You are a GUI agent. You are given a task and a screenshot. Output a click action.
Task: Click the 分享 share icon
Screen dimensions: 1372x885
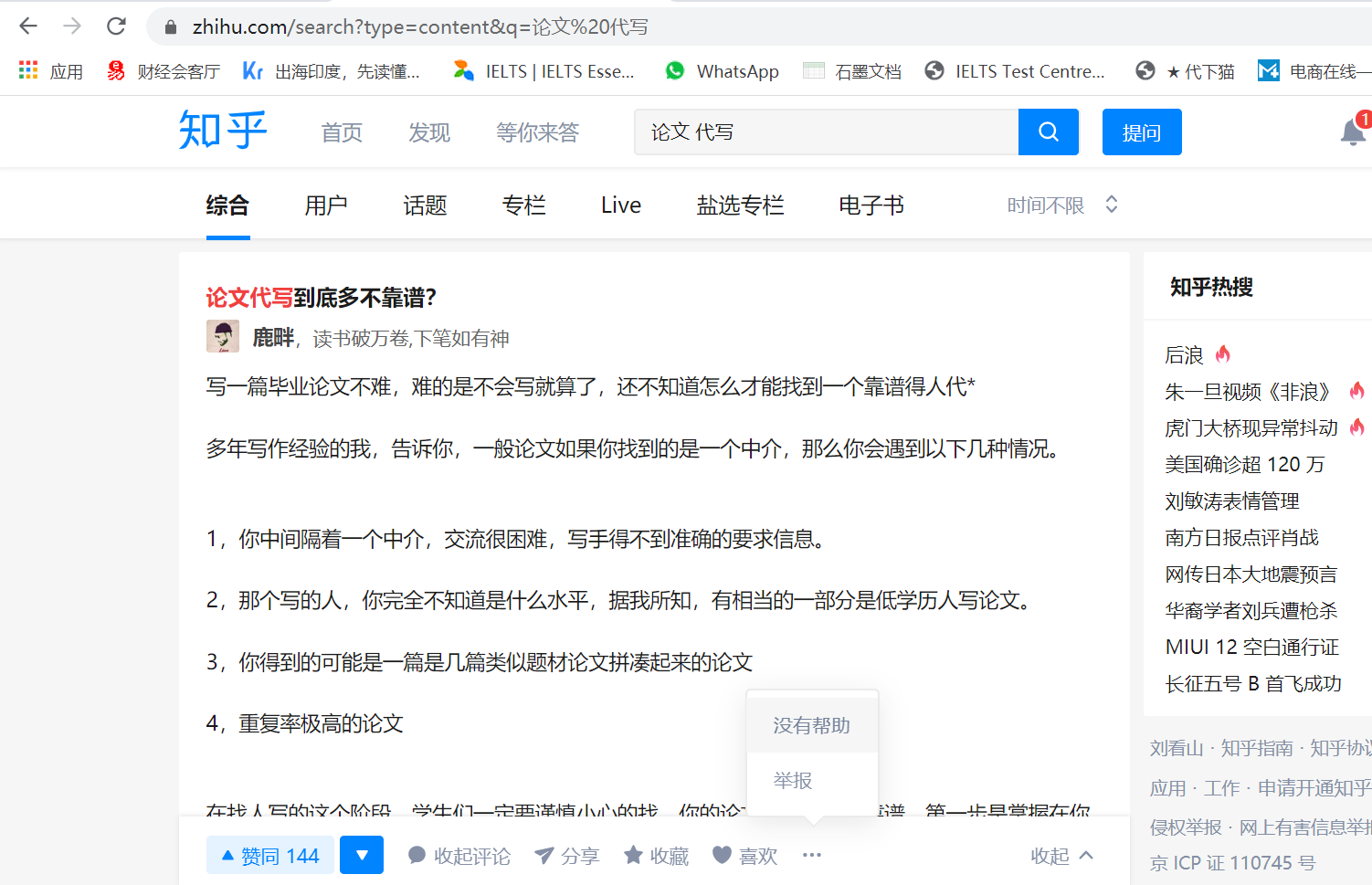(x=547, y=856)
